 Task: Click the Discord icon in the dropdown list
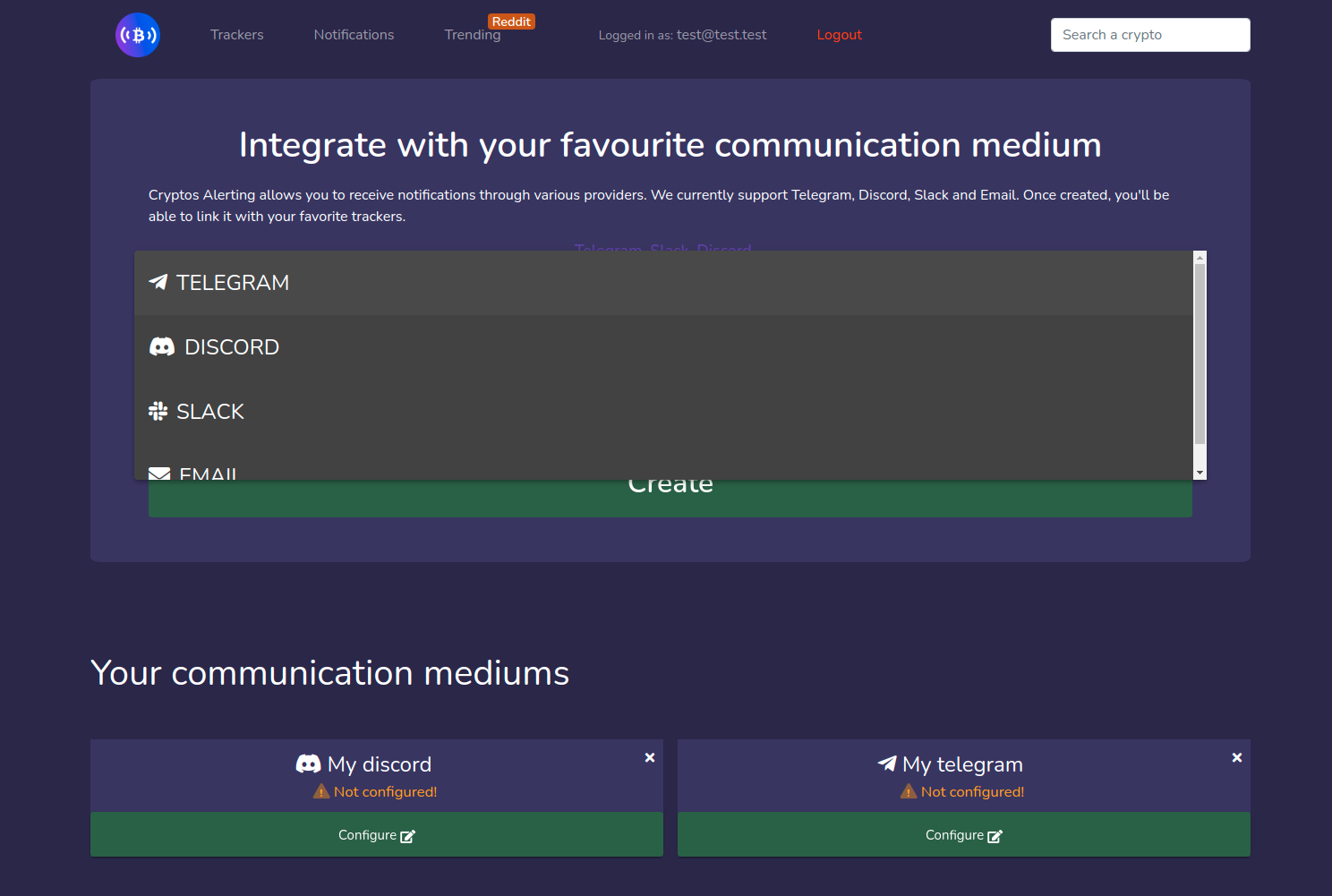[x=162, y=346]
